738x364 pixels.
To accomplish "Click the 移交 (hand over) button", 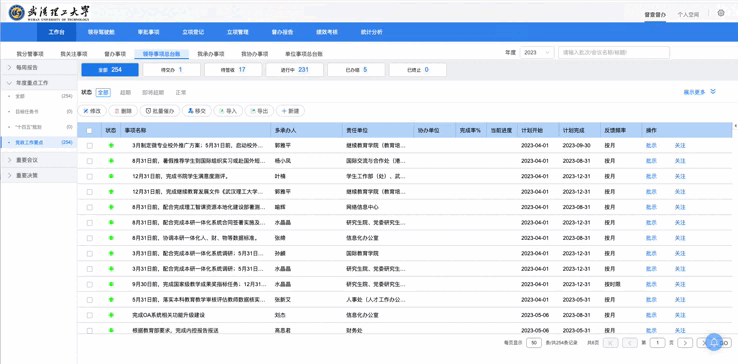I will (196, 111).
